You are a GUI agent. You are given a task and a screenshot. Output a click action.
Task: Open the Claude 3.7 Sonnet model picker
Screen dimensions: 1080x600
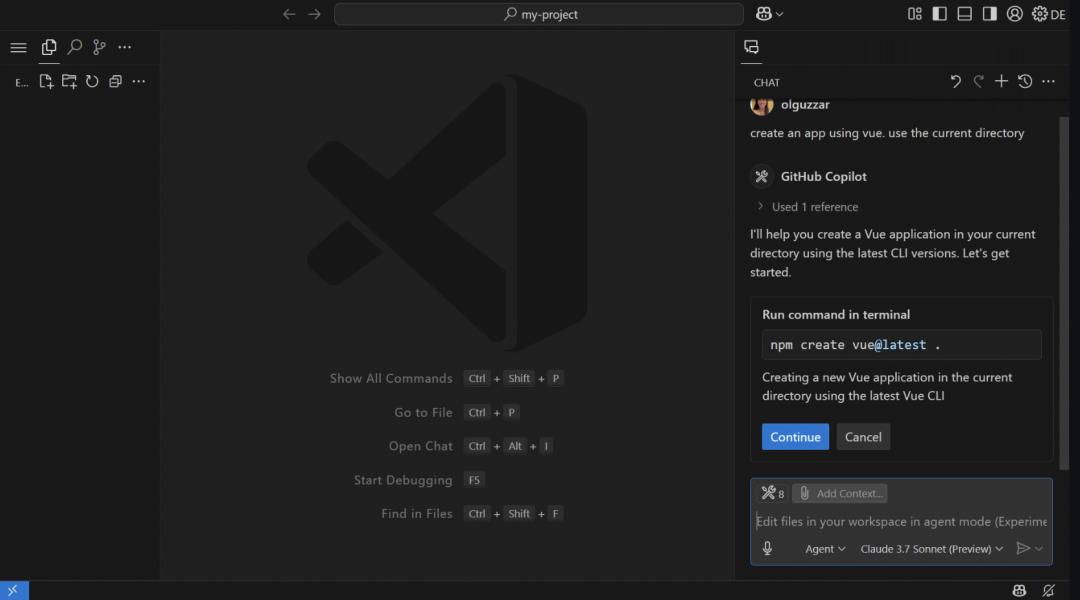[930, 548]
